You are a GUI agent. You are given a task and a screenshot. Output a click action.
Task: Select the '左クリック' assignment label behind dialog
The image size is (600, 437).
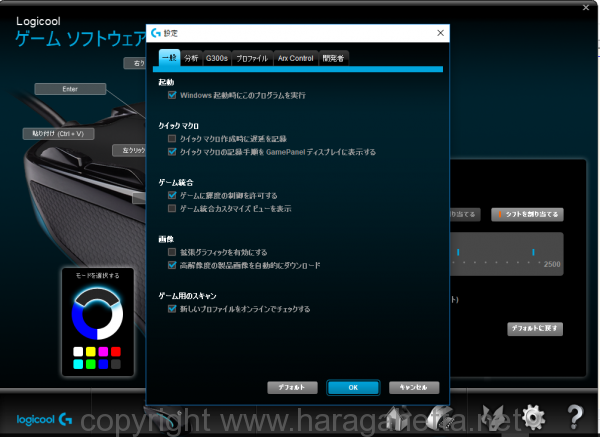129,150
